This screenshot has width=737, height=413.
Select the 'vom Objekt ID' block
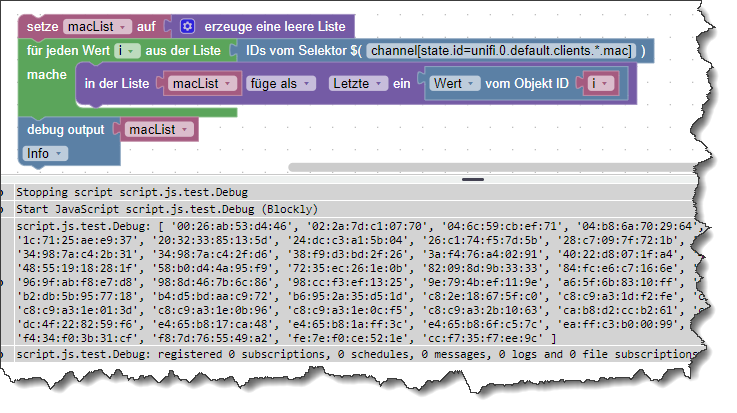tap(527, 84)
